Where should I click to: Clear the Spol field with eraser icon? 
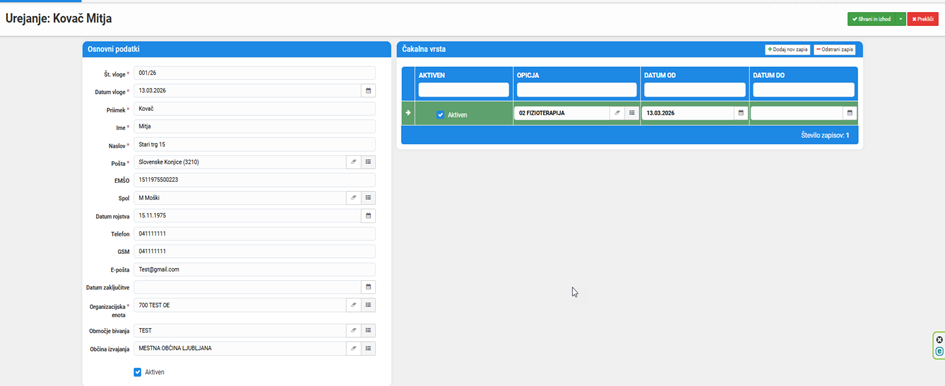pos(354,198)
